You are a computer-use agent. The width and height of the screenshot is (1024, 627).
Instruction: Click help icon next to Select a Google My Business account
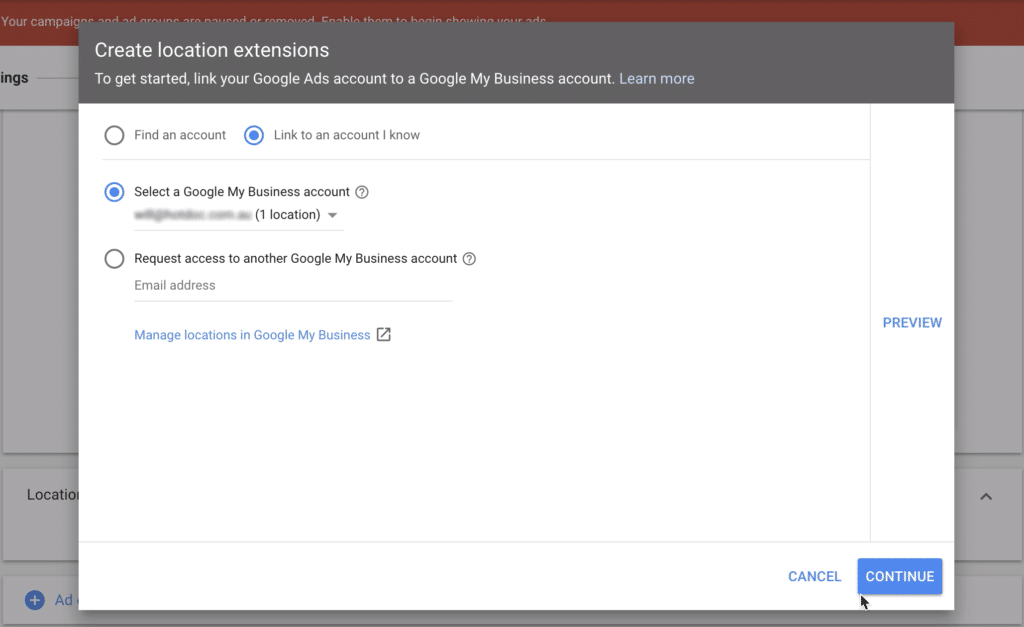click(362, 192)
